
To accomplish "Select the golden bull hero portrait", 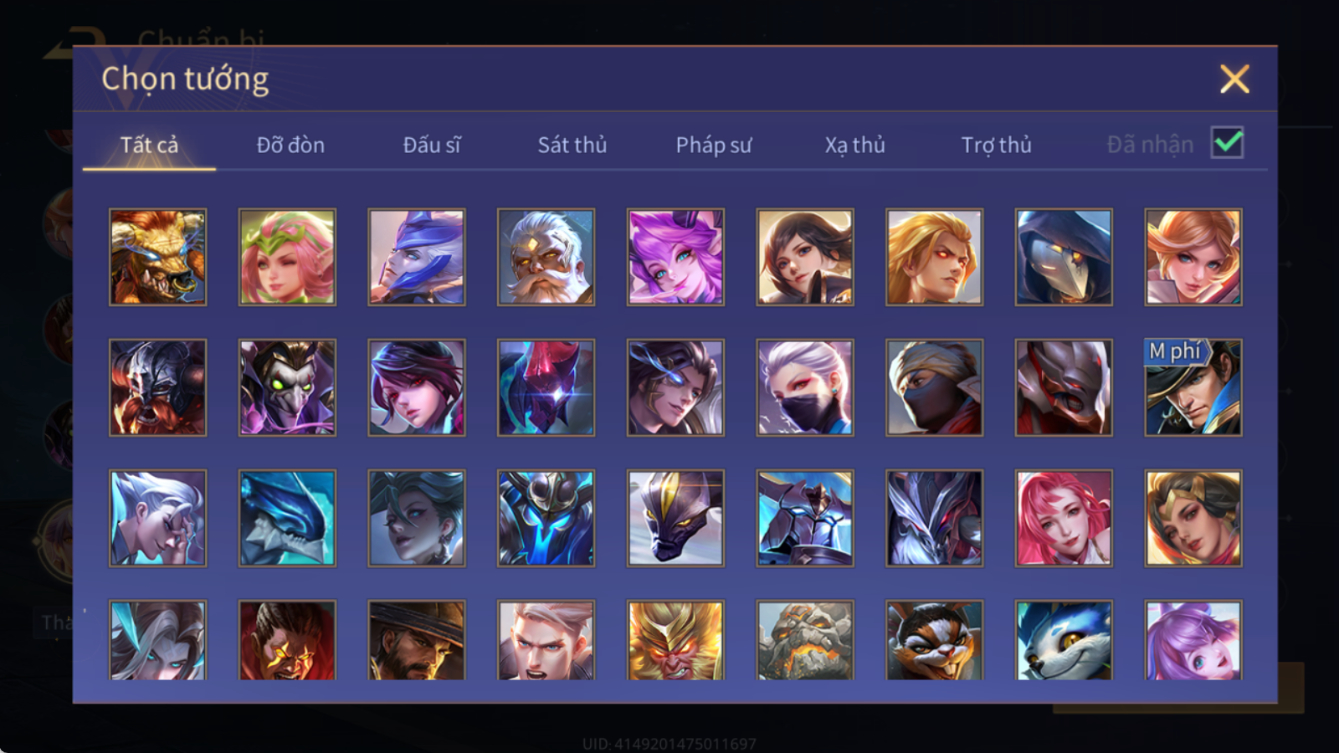I will tap(158, 257).
